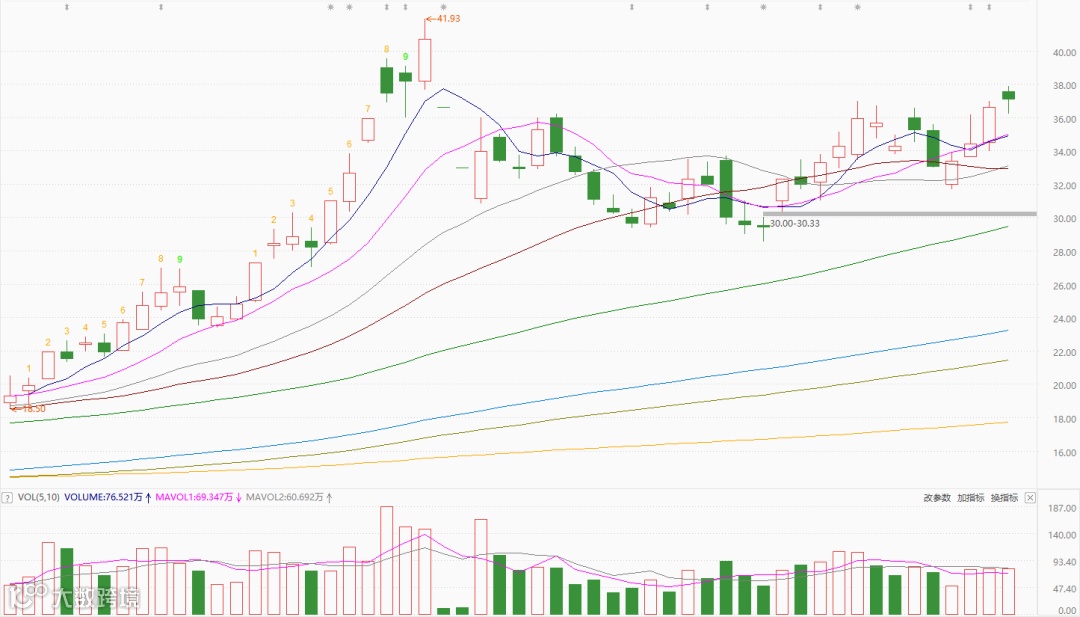Viewport: 1080px width, 617px height.
Task: Select the gray 30.00-30.33 gap level bar
Action: pyautogui.click(x=900, y=213)
